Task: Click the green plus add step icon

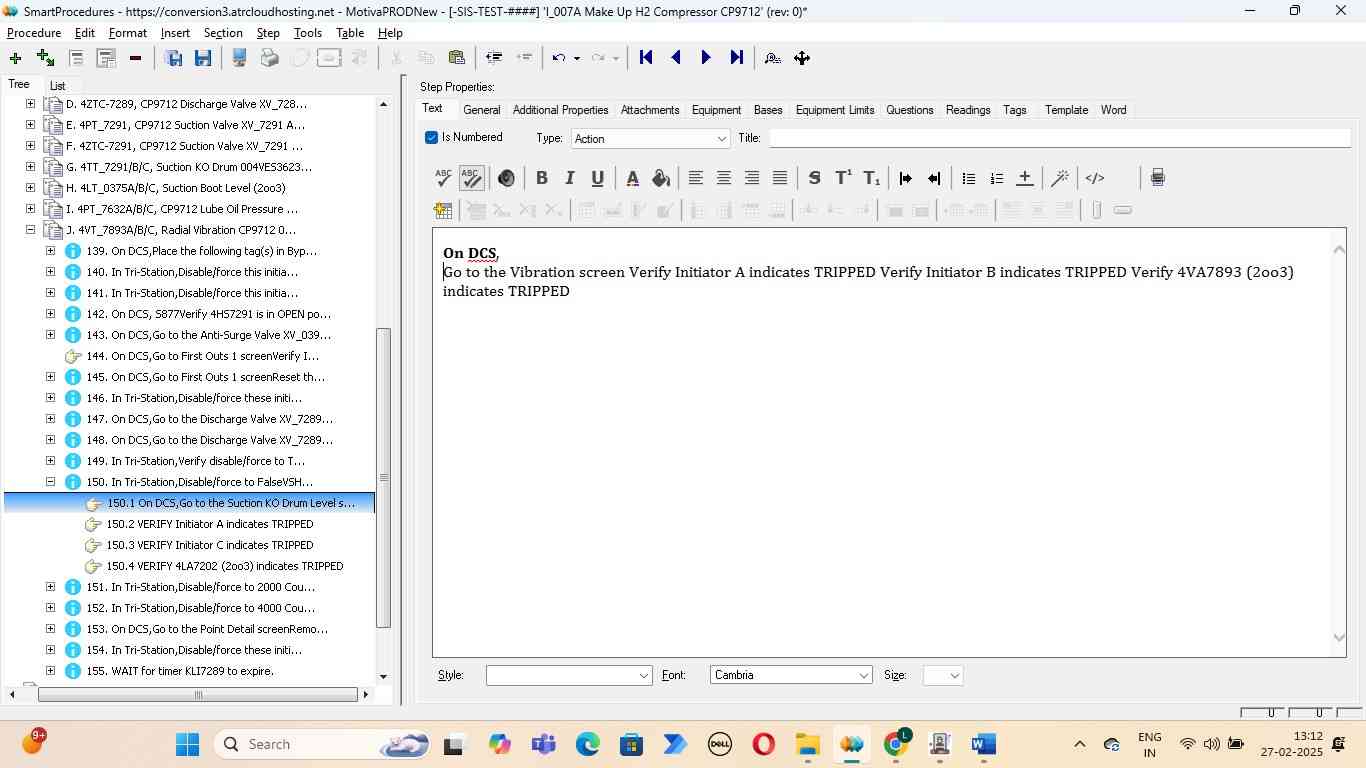Action: (x=15, y=58)
